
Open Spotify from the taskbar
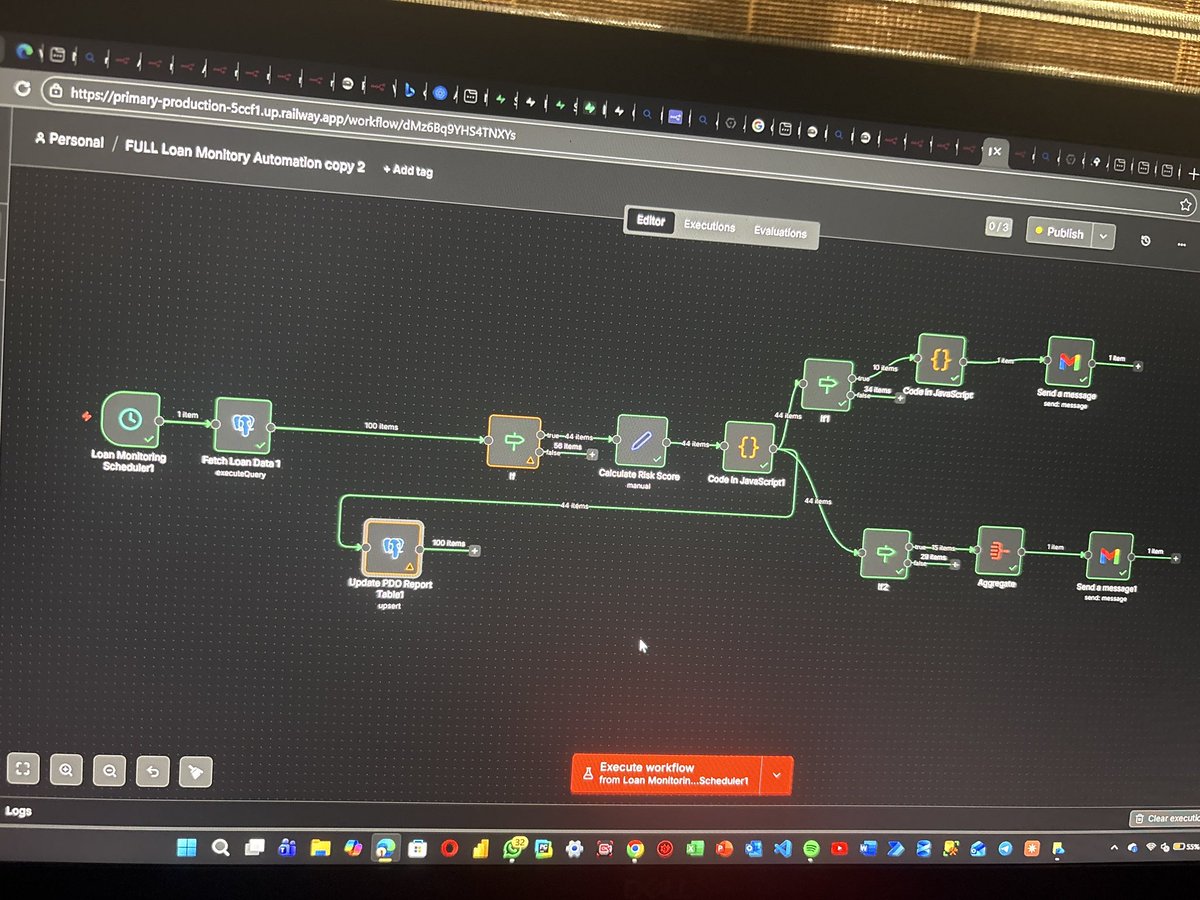(812, 848)
